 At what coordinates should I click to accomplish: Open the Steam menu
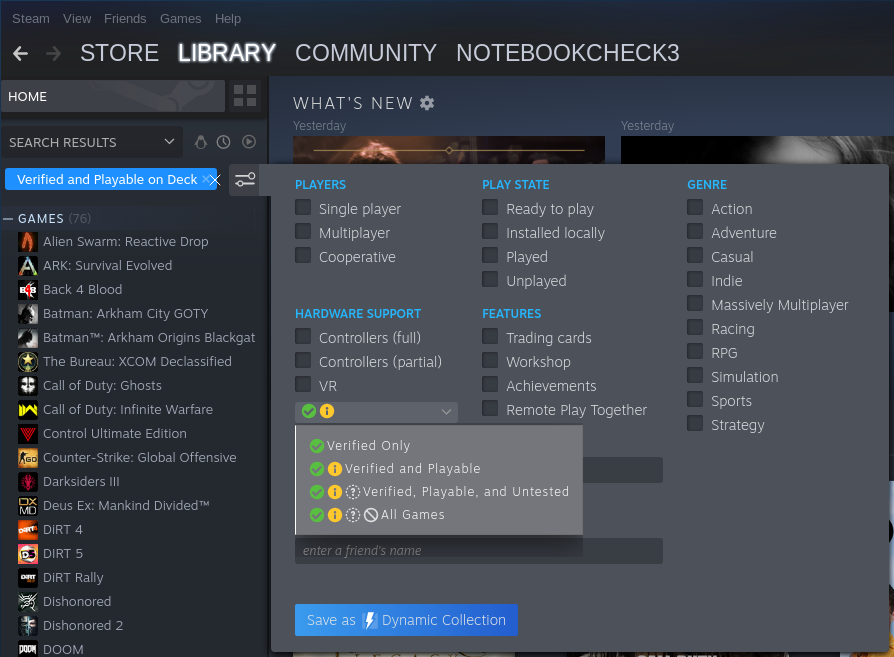point(31,19)
